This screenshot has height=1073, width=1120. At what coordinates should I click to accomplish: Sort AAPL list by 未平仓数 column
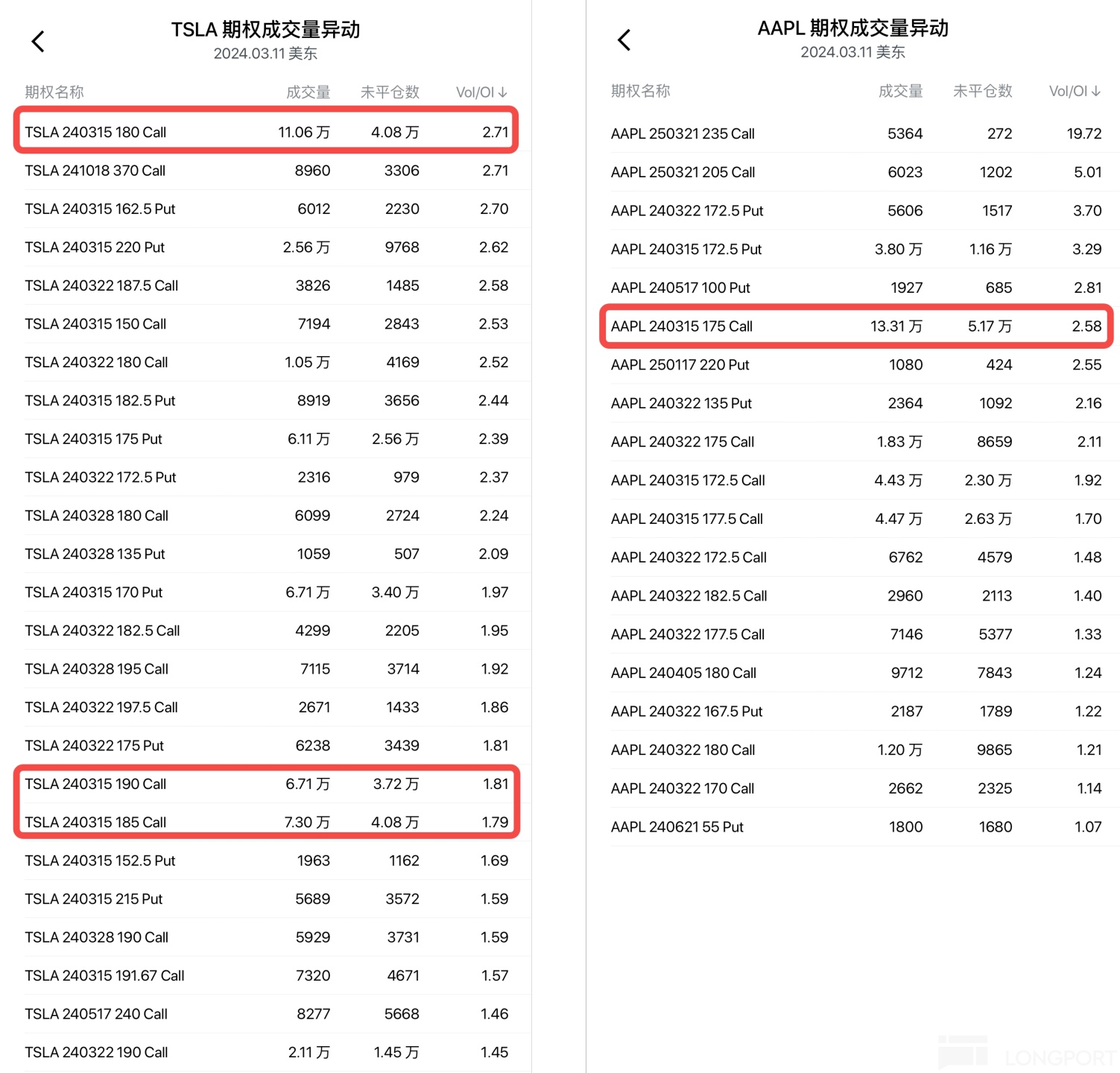tap(983, 91)
